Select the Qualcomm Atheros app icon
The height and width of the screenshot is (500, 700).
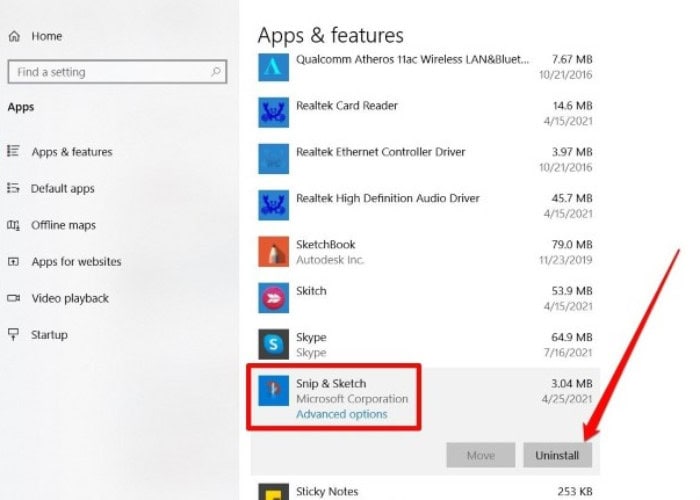tap(273, 67)
